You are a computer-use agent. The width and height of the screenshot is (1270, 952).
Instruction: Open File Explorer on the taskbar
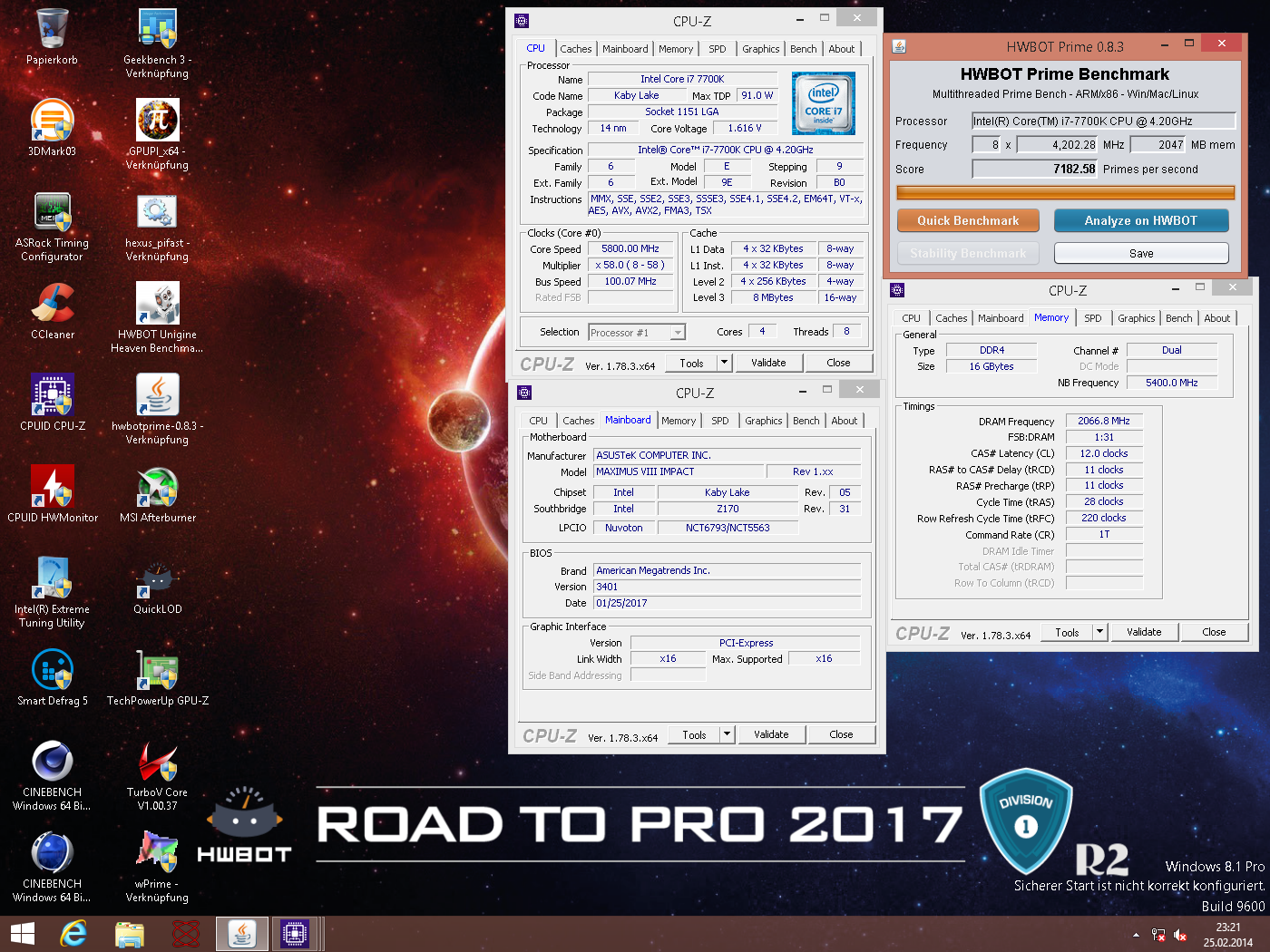(130, 934)
